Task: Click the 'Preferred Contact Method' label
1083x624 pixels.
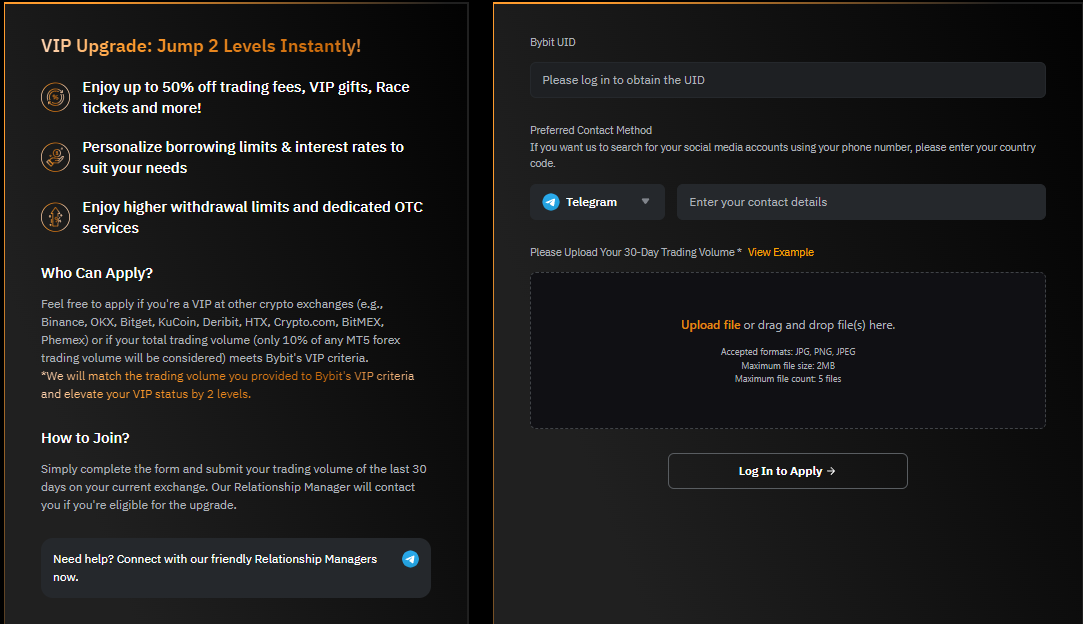Action: coord(591,130)
